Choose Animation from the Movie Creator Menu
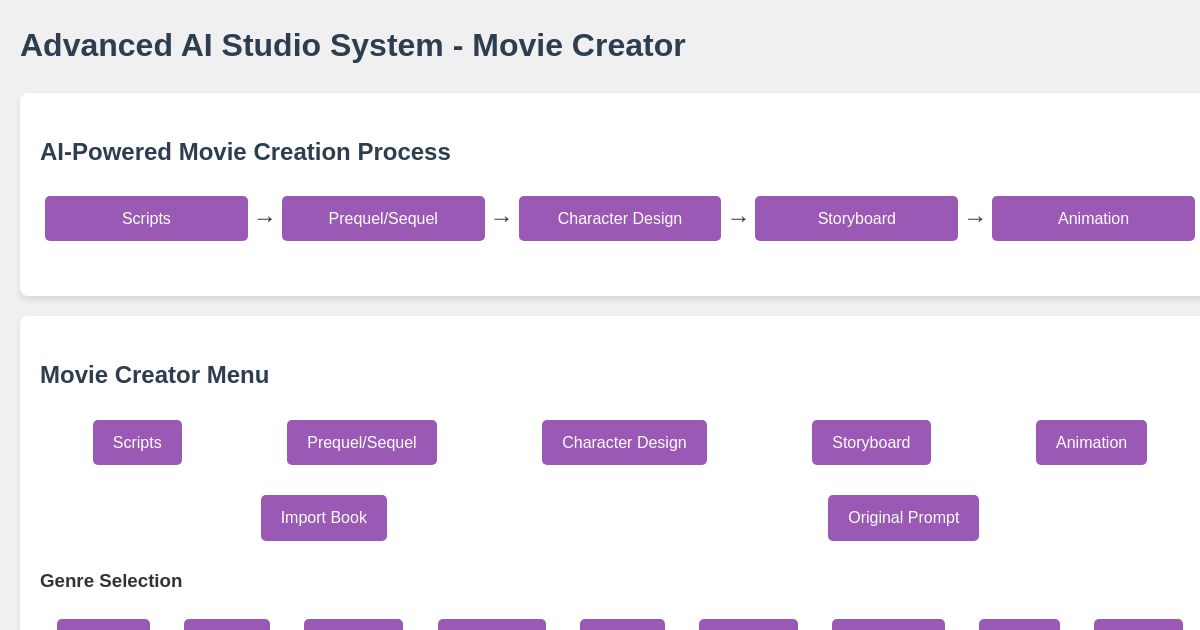This screenshot has height=630, width=1200. 1091,442
